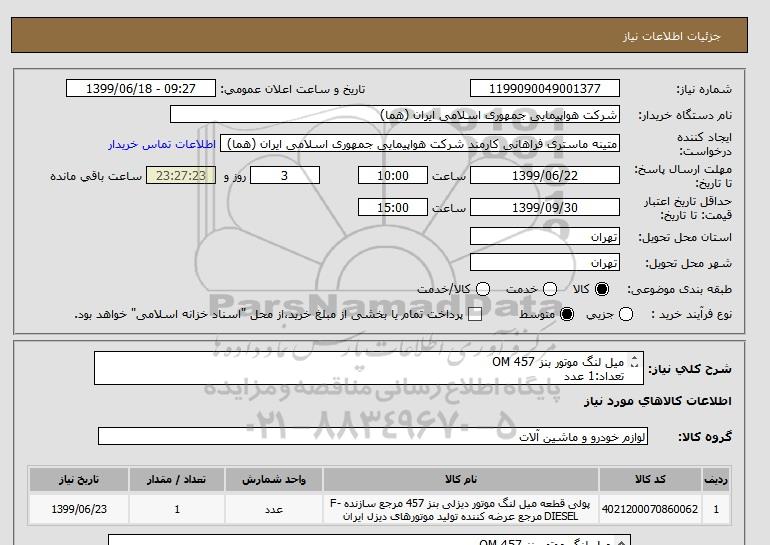Click the need number field 1199090049001377
This screenshot has height=545, width=770.
point(545,88)
